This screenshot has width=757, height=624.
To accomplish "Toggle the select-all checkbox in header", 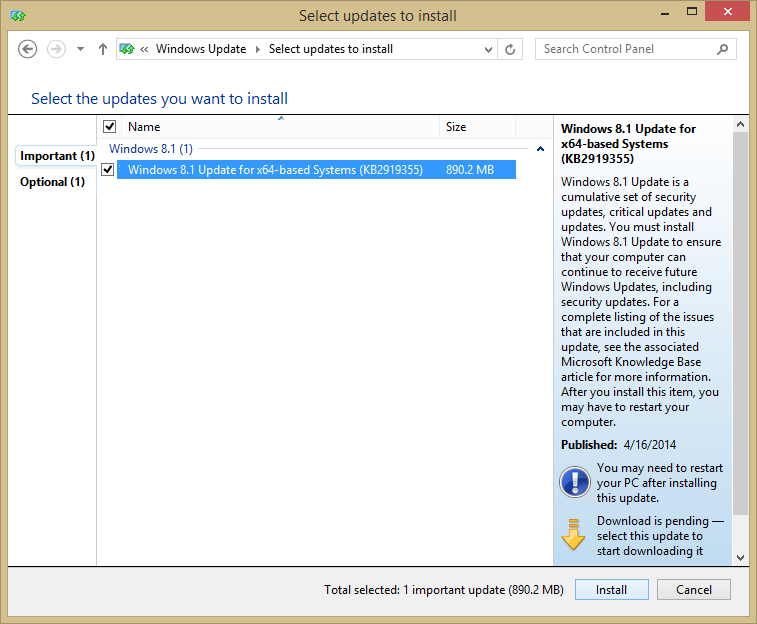I will coord(110,126).
